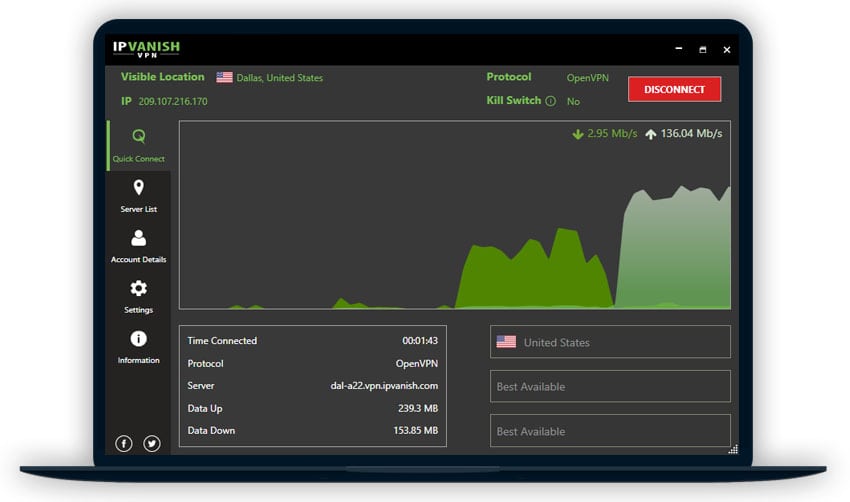The image size is (850, 502).
Task: Click the server name dal-a22.vpn.ipvanish.com
Action: [384, 385]
